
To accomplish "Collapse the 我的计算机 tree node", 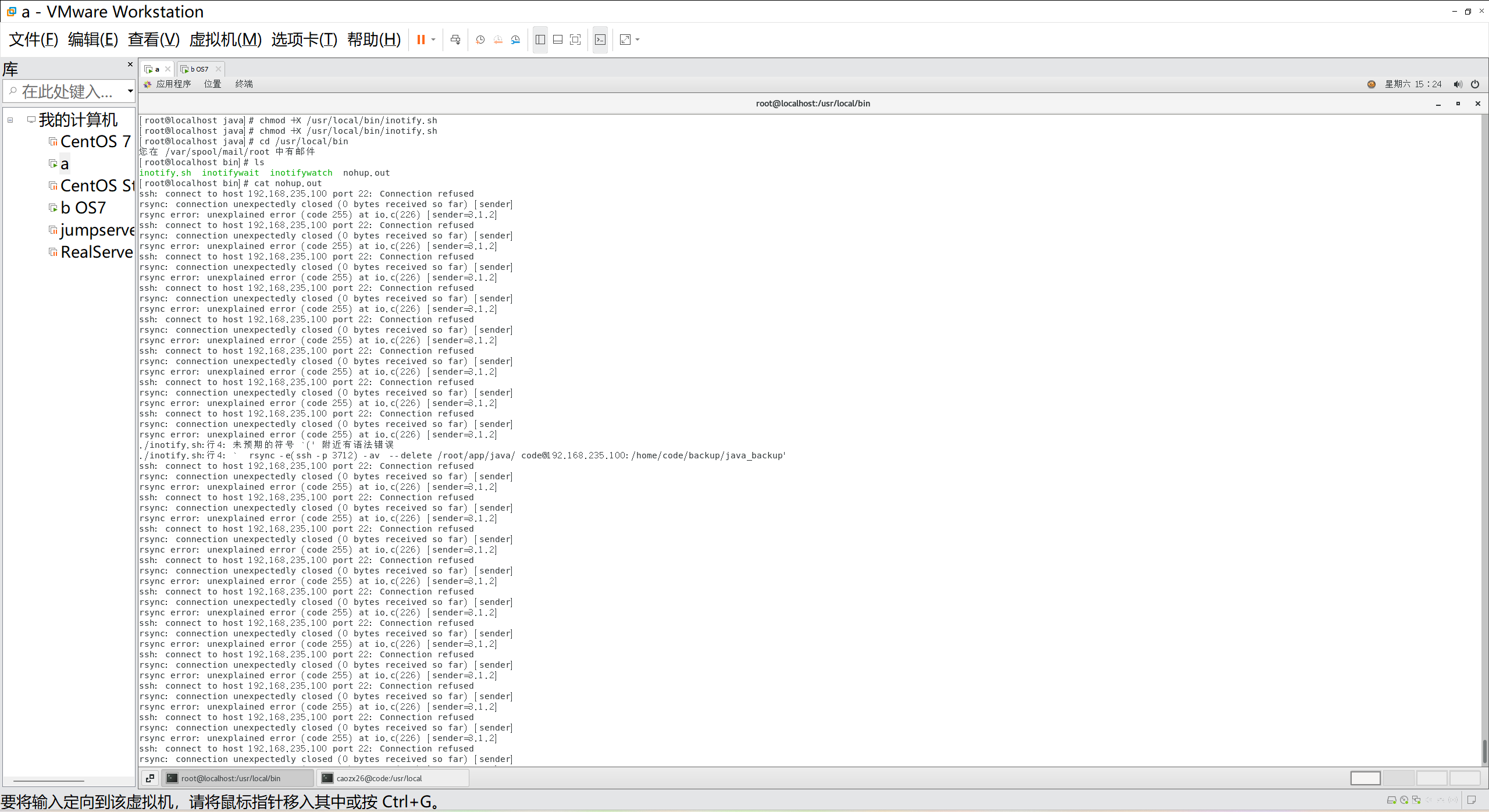I will click(10, 120).
